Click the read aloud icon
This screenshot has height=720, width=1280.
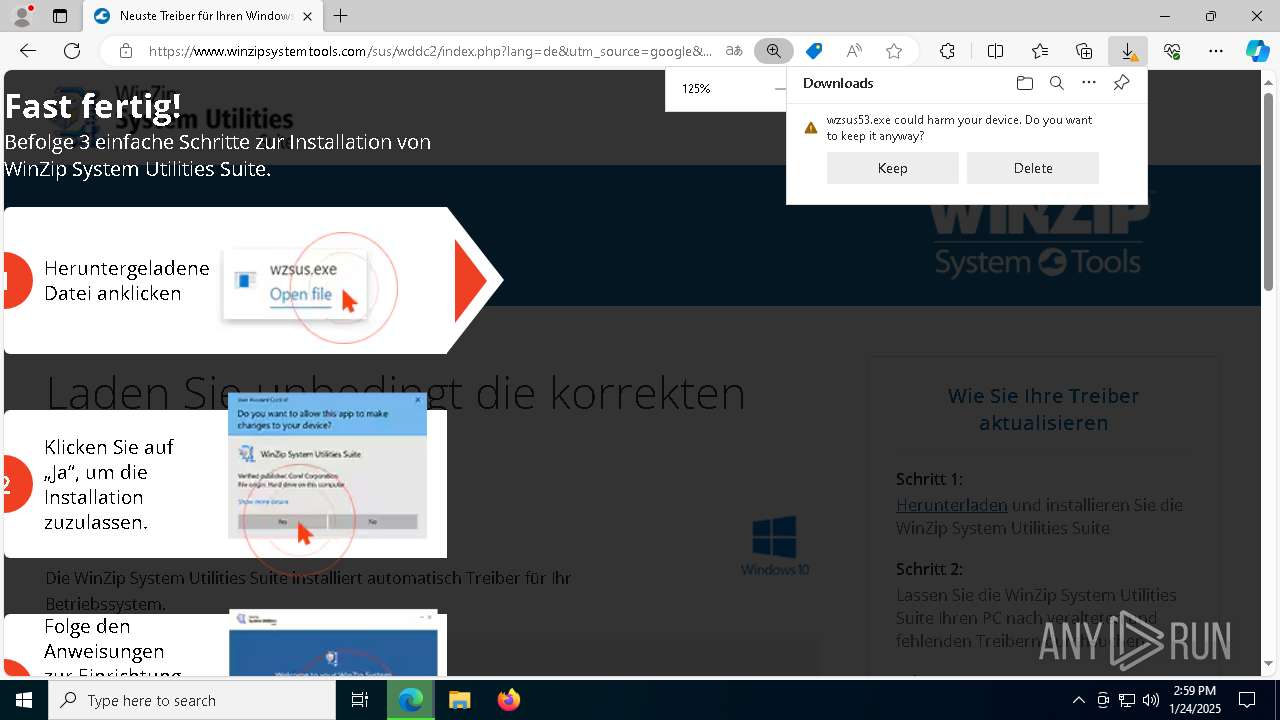(854, 51)
